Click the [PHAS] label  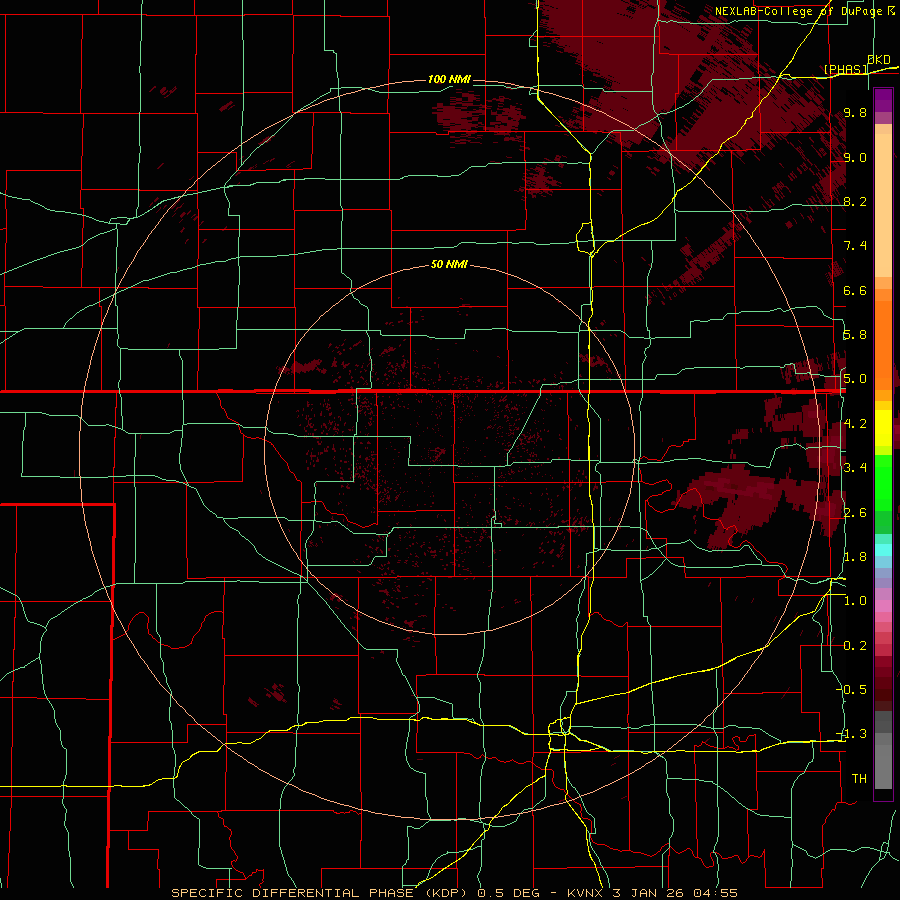click(846, 70)
